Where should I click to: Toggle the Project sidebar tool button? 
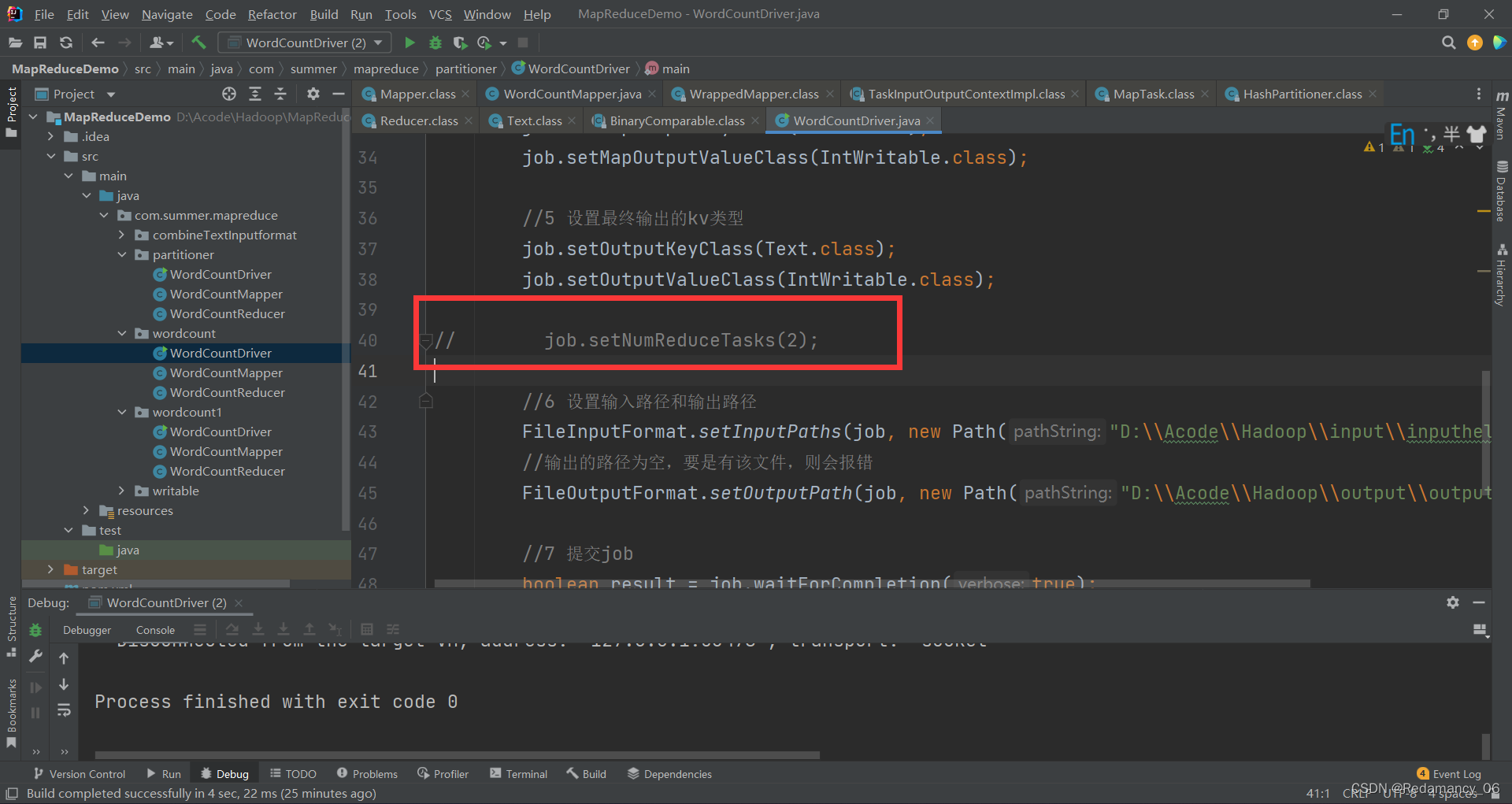tap(11, 112)
